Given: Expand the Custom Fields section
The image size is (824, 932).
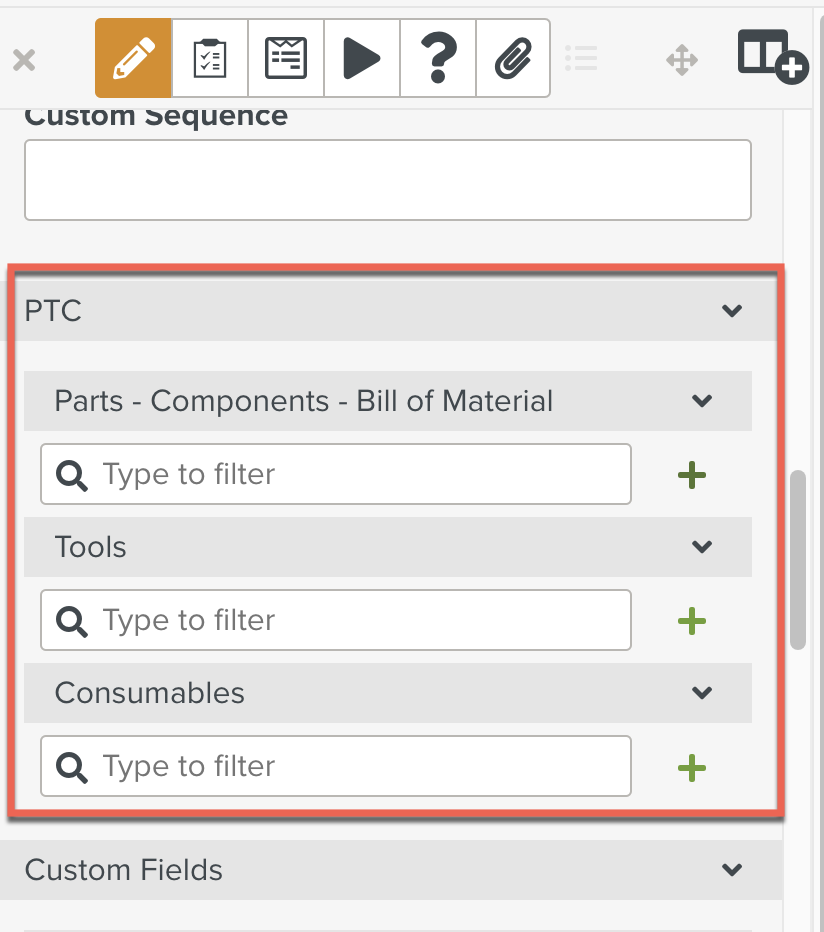Looking at the screenshot, I should (x=732, y=870).
